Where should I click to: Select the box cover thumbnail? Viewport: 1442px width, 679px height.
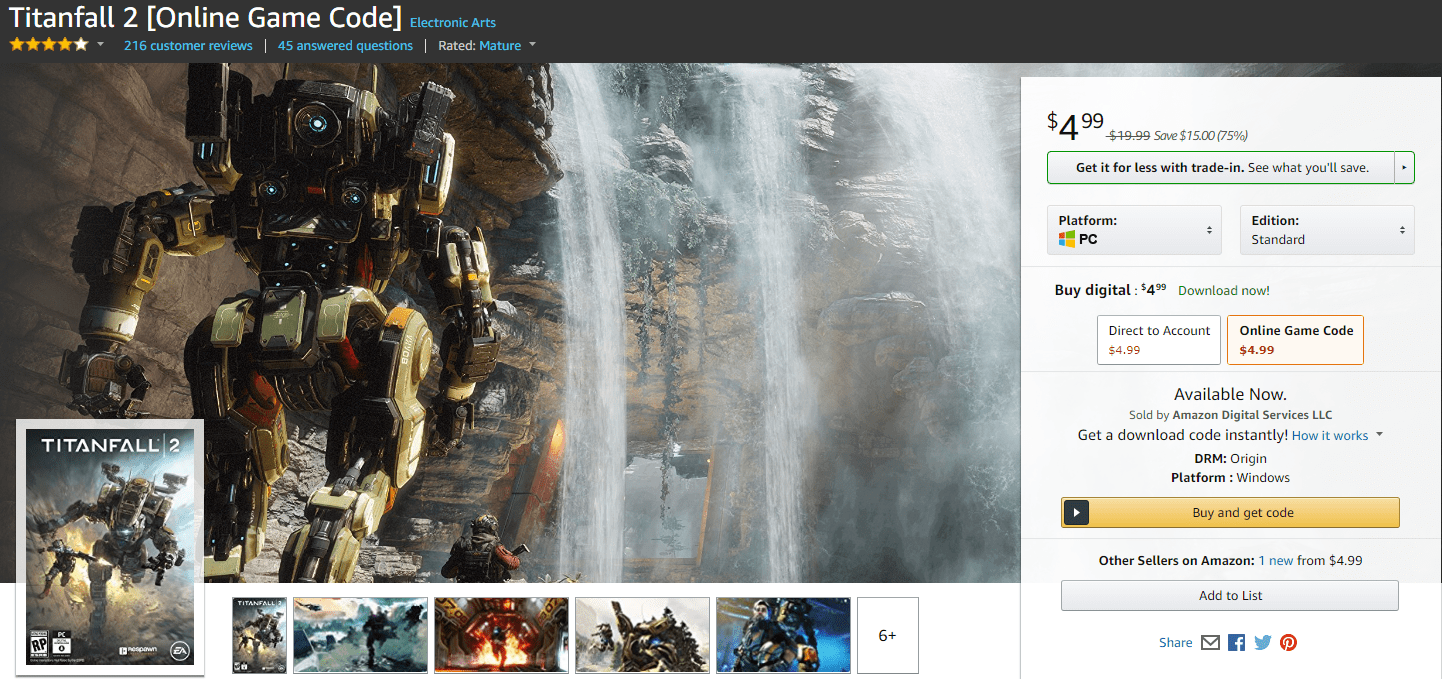[x=259, y=635]
